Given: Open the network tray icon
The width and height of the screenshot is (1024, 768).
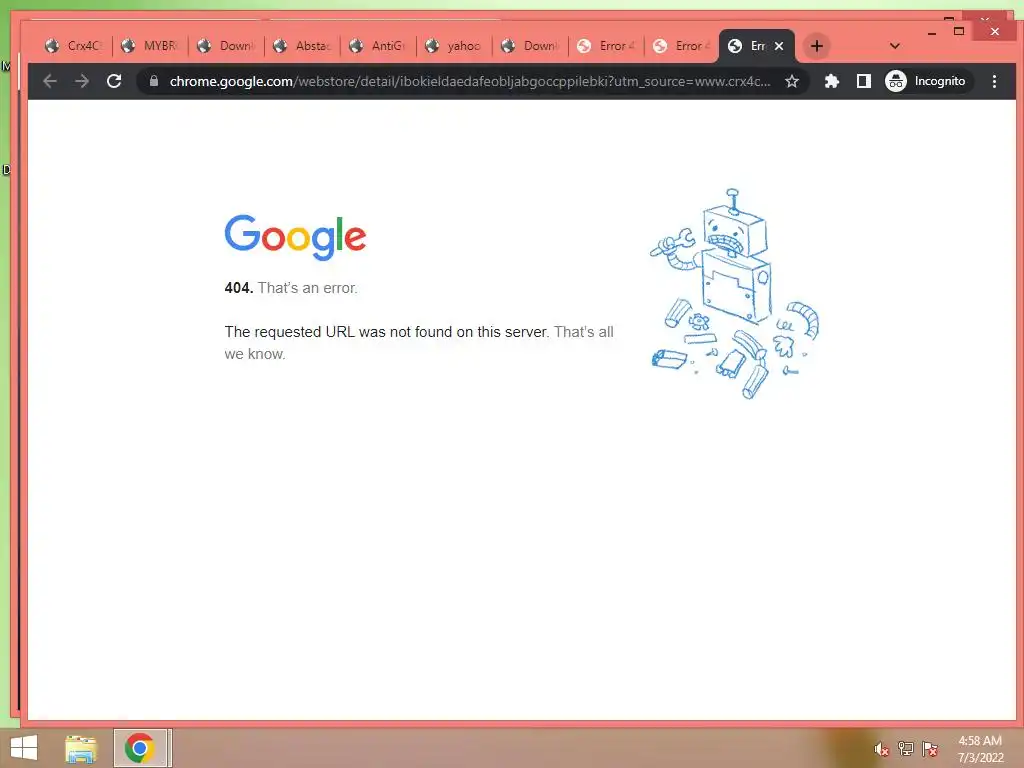Looking at the screenshot, I should [x=905, y=749].
